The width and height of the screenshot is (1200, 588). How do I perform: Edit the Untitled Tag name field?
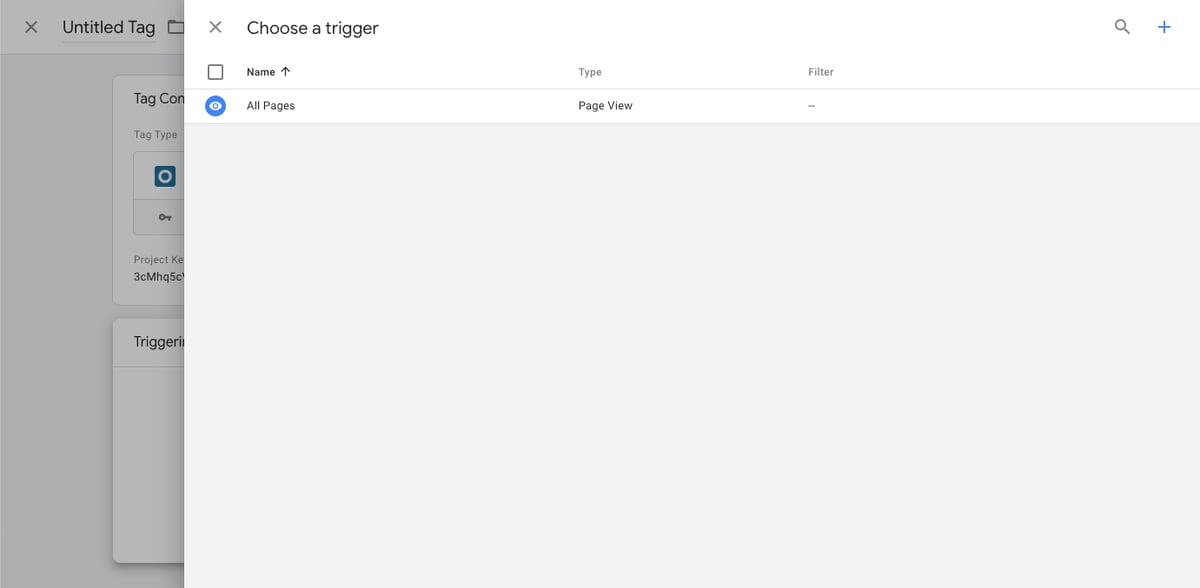click(x=109, y=27)
